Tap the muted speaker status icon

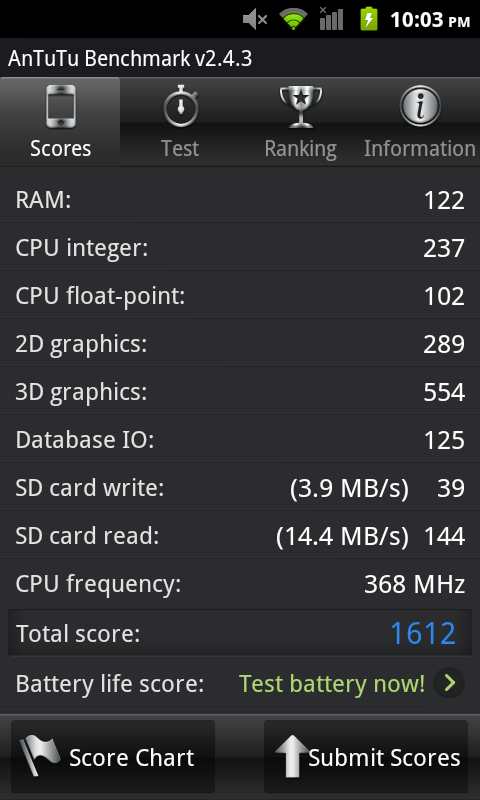[255, 19]
